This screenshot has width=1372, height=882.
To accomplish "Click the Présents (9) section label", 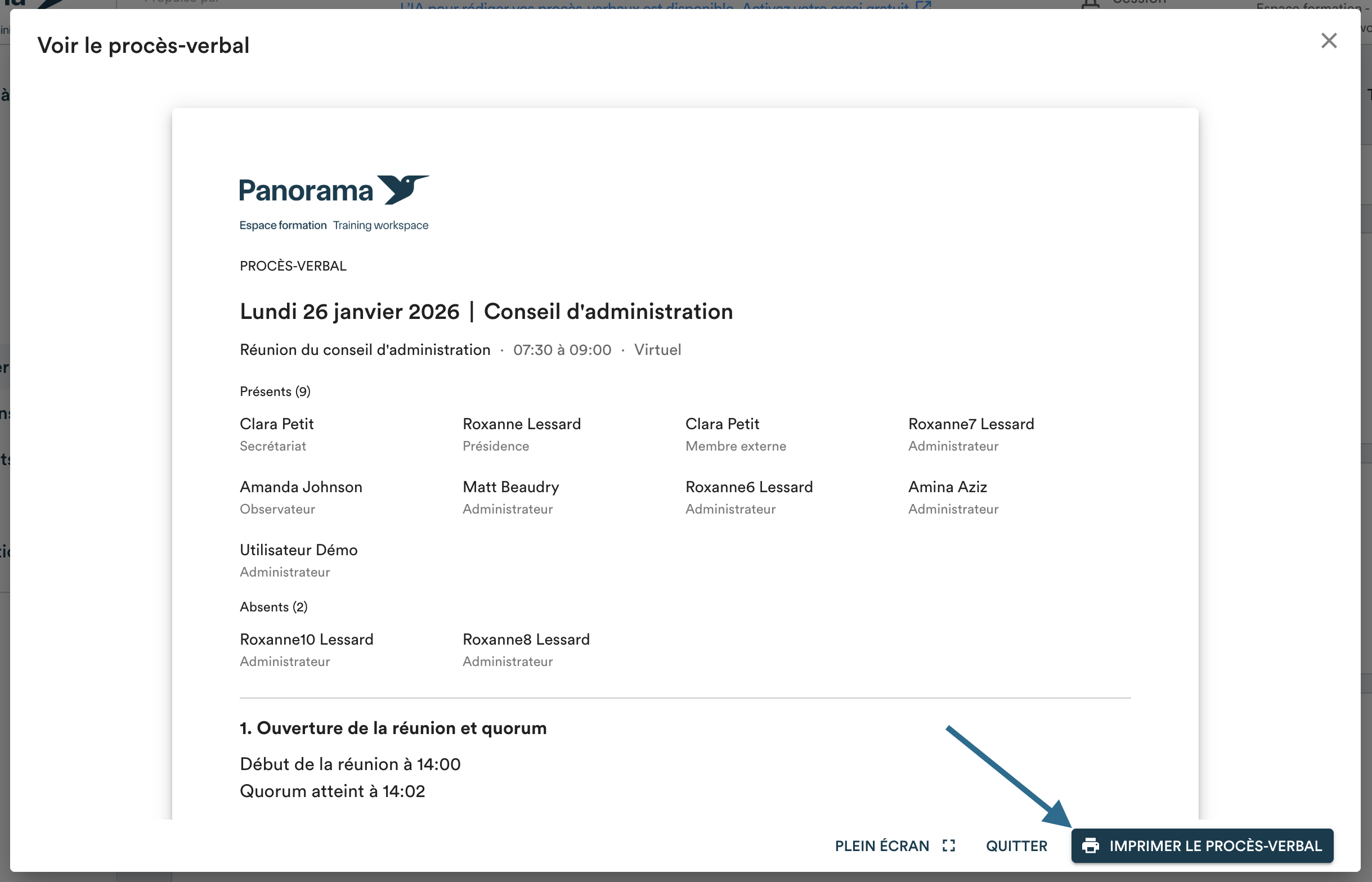I will click(x=275, y=391).
